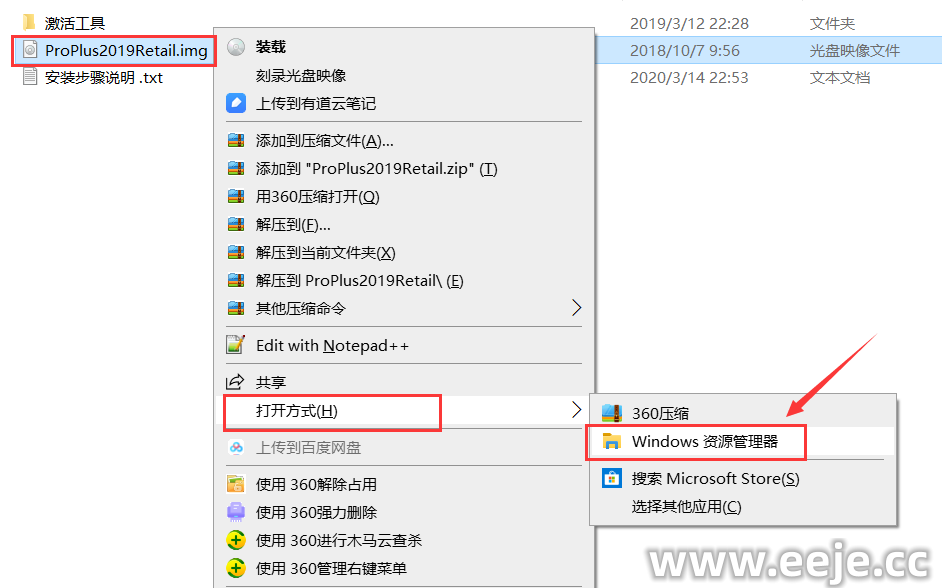Click the disc icon beside 装载
942x588 pixels.
pyautogui.click(x=236, y=47)
